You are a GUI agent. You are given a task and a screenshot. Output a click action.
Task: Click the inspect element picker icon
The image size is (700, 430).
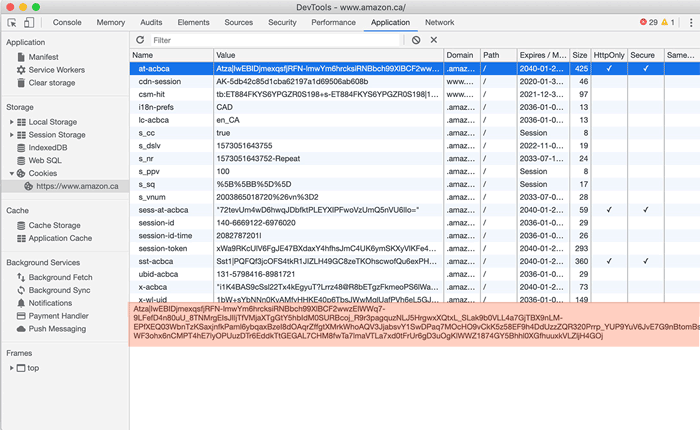tap(12, 22)
